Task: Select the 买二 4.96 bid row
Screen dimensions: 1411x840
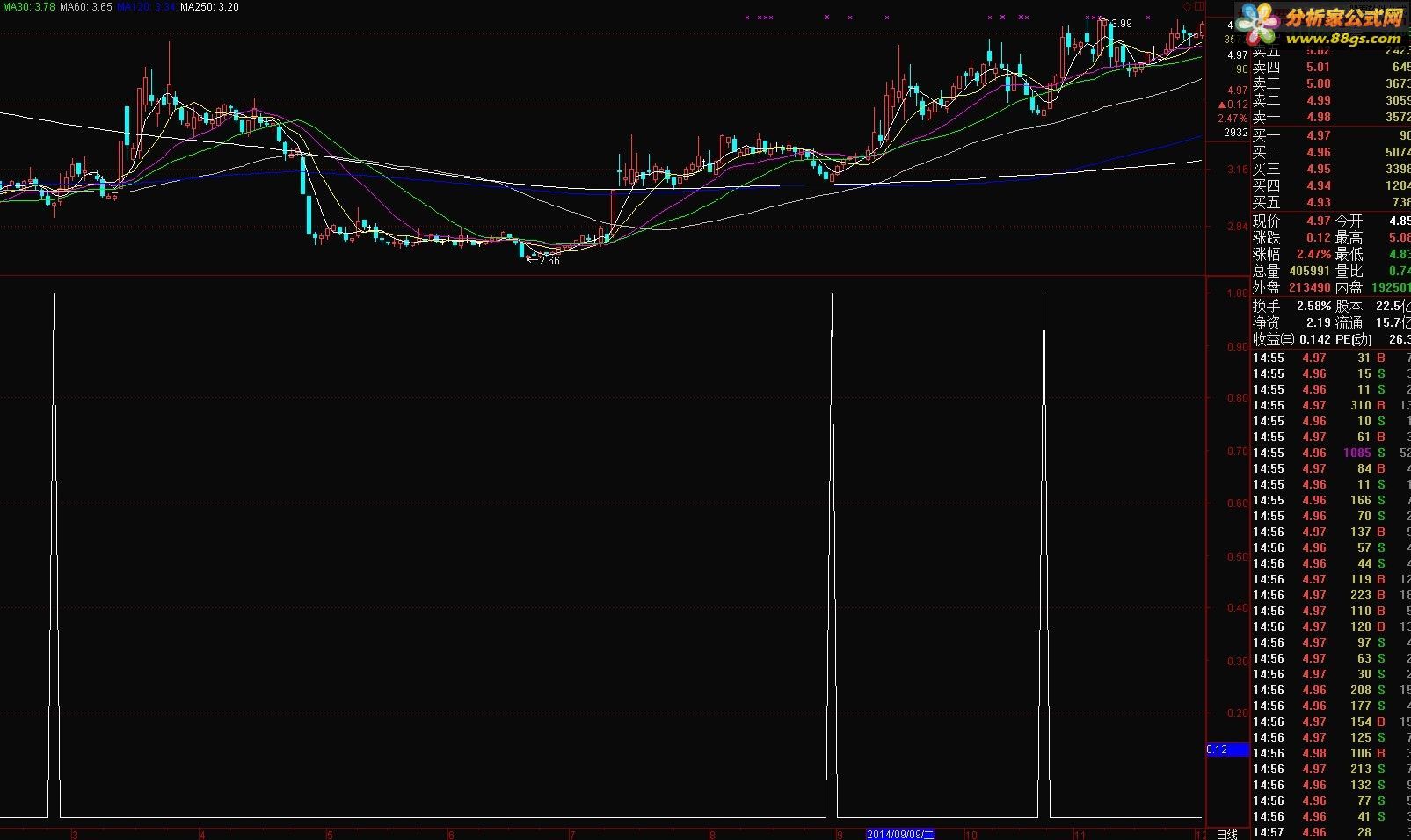Action: click(x=1331, y=152)
